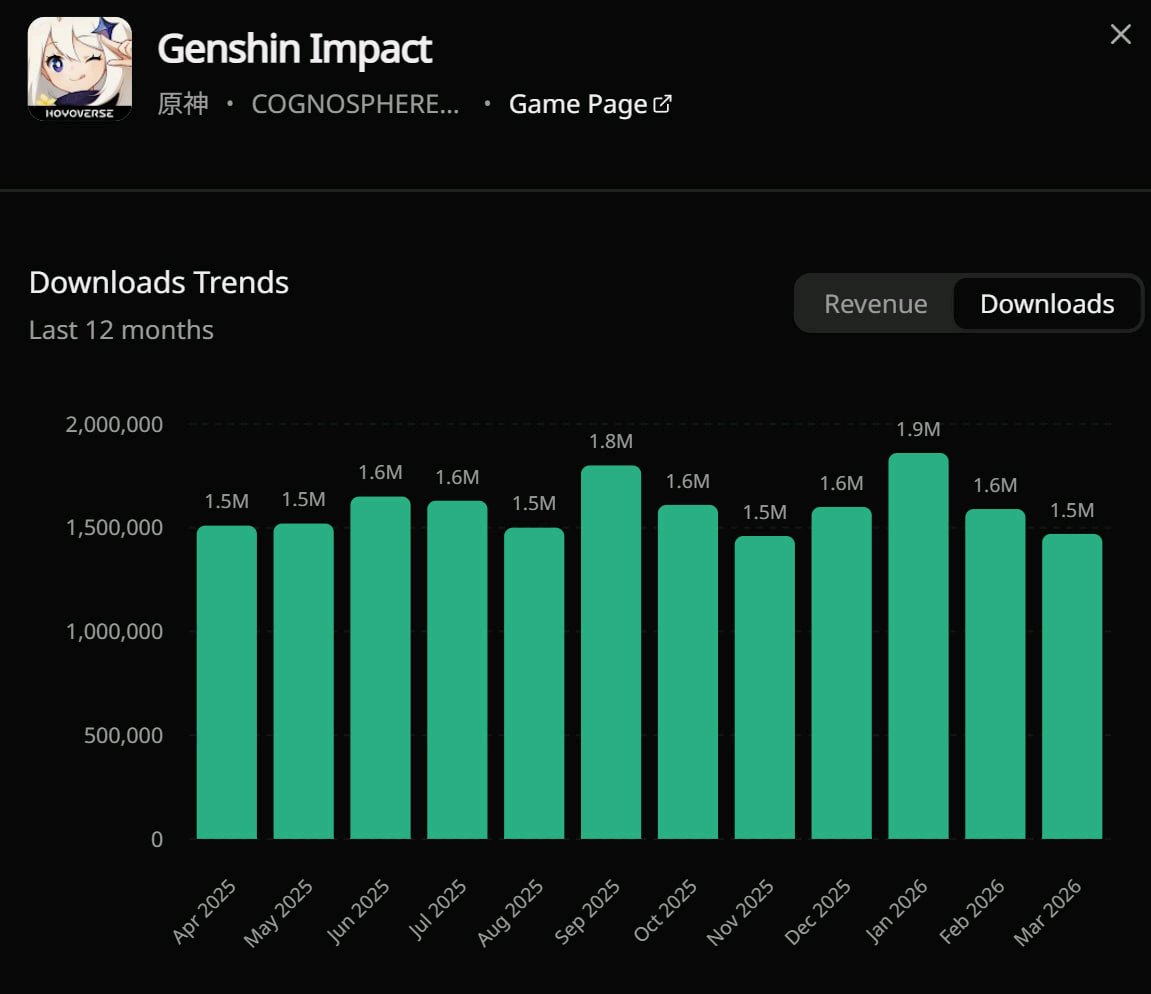Click the Jan 2026 bar showing 1.9M

tap(918, 646)
